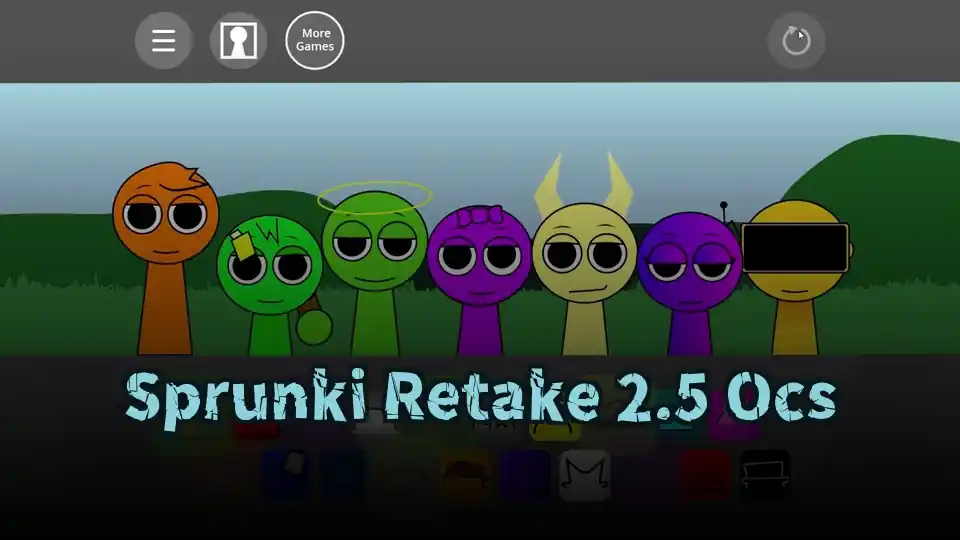Screen dimensions: 960x540
Task: Pick the purple icon left of cat icon
Action: pos(525,476)
